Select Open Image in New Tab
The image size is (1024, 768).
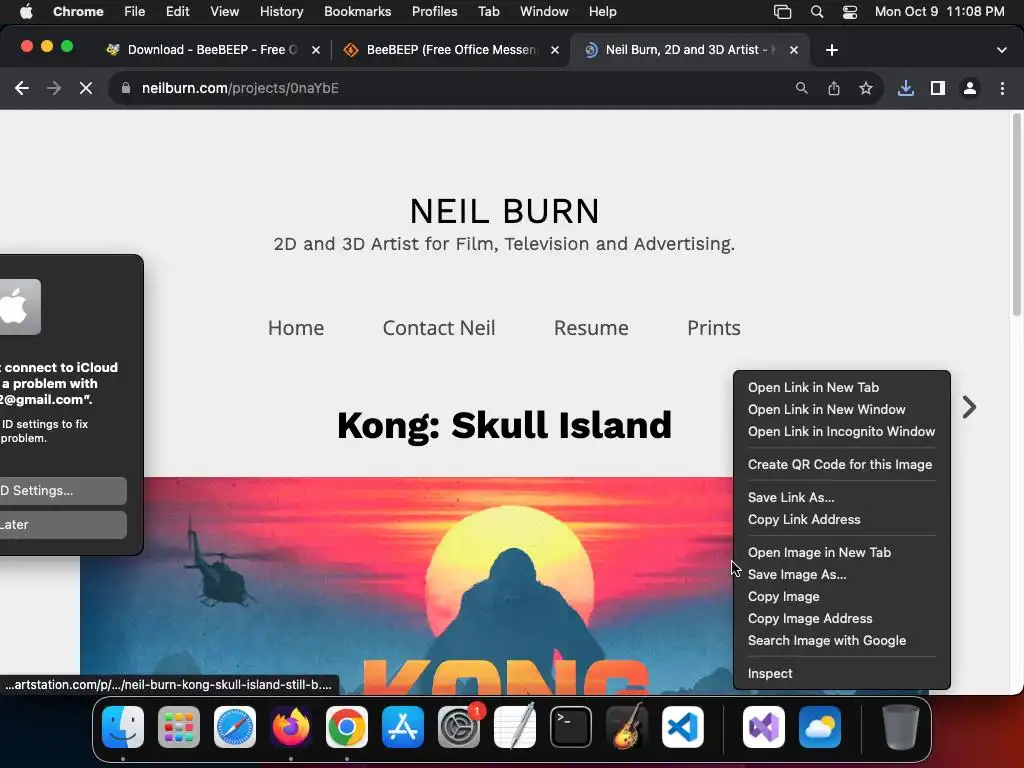[x=842, y=552]
